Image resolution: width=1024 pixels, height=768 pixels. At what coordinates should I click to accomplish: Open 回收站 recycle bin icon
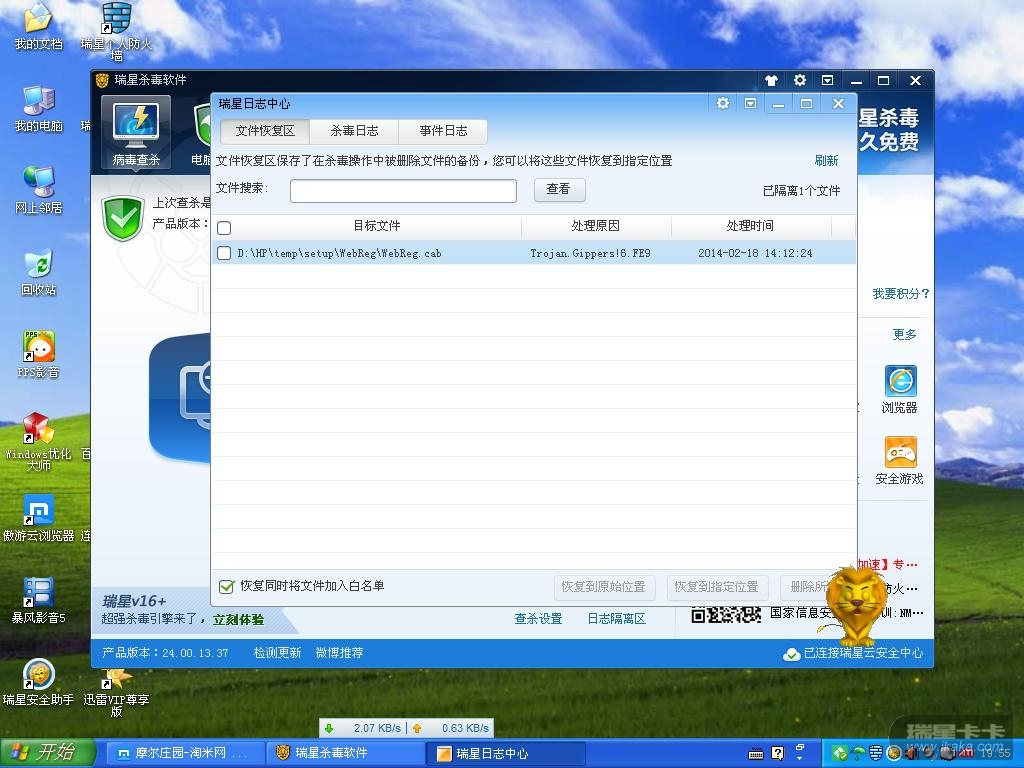point(39,272)
